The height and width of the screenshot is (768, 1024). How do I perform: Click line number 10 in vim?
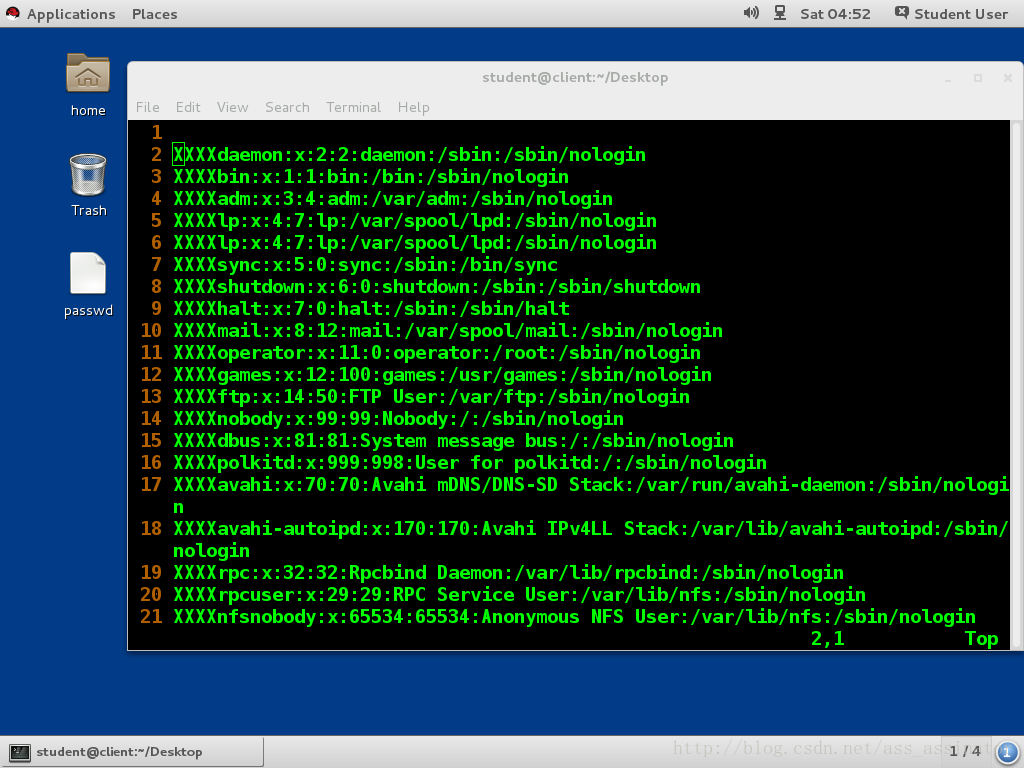(151, 330)
